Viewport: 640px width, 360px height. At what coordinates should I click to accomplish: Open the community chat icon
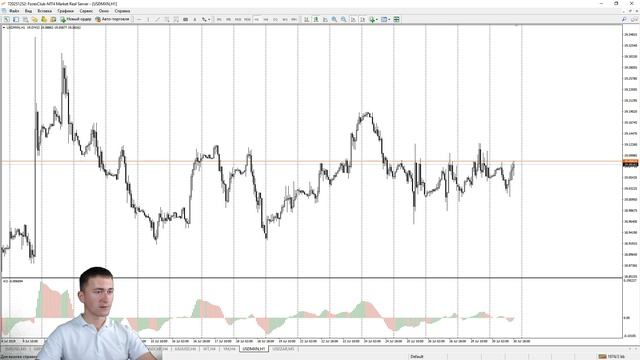[634, 19]
